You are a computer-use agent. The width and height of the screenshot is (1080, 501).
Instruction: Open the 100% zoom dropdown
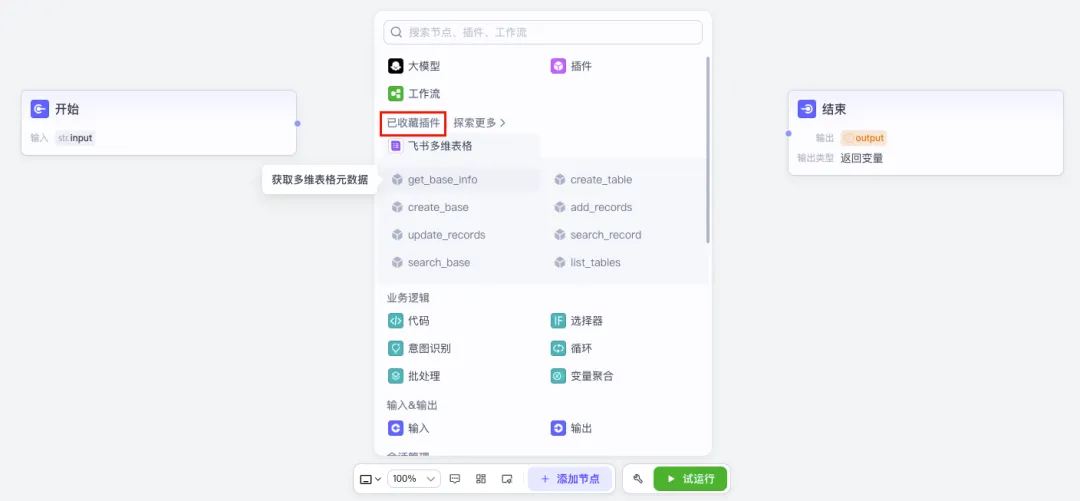pyautogui.click(x=414, y=479)
